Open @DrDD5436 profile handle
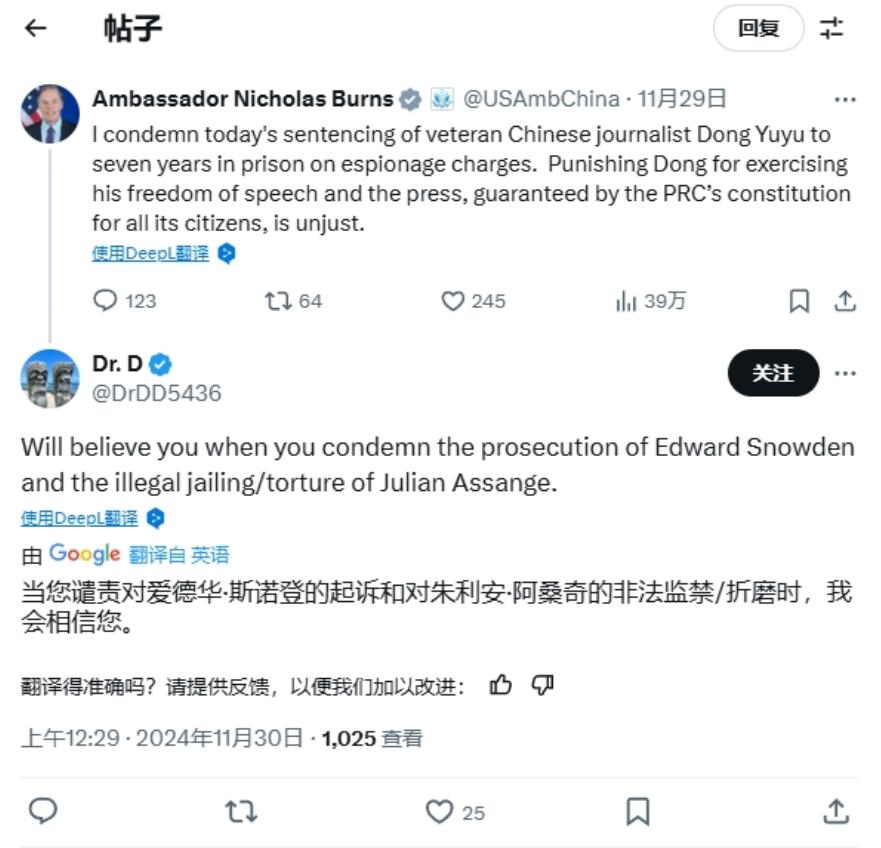The height and width of the screenshot is (848, 881). pyautogui.click(x=157, y=393)
